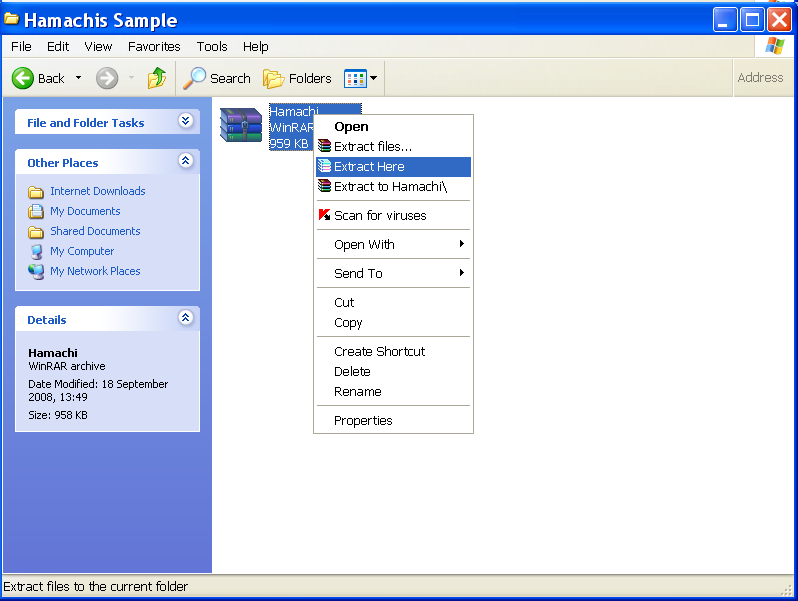Click the WinRAR icon beside Extract to Hamachi
The width and height of the screenshot is (798, 601).
click(324, 186)
